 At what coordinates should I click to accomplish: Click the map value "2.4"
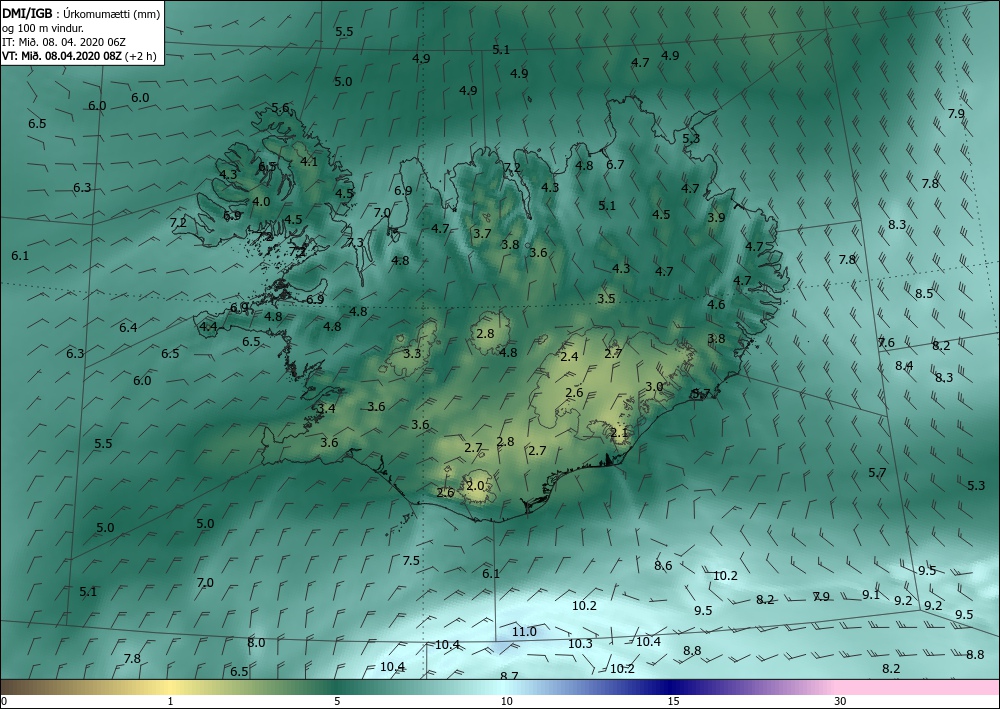pos(569,357)
